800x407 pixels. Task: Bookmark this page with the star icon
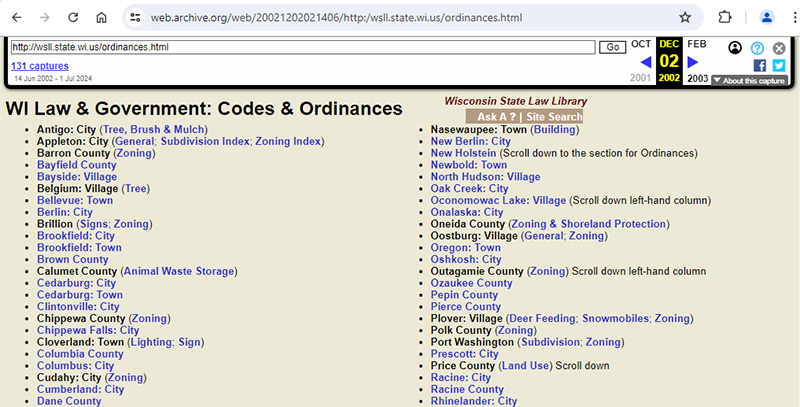pos(685,17)
